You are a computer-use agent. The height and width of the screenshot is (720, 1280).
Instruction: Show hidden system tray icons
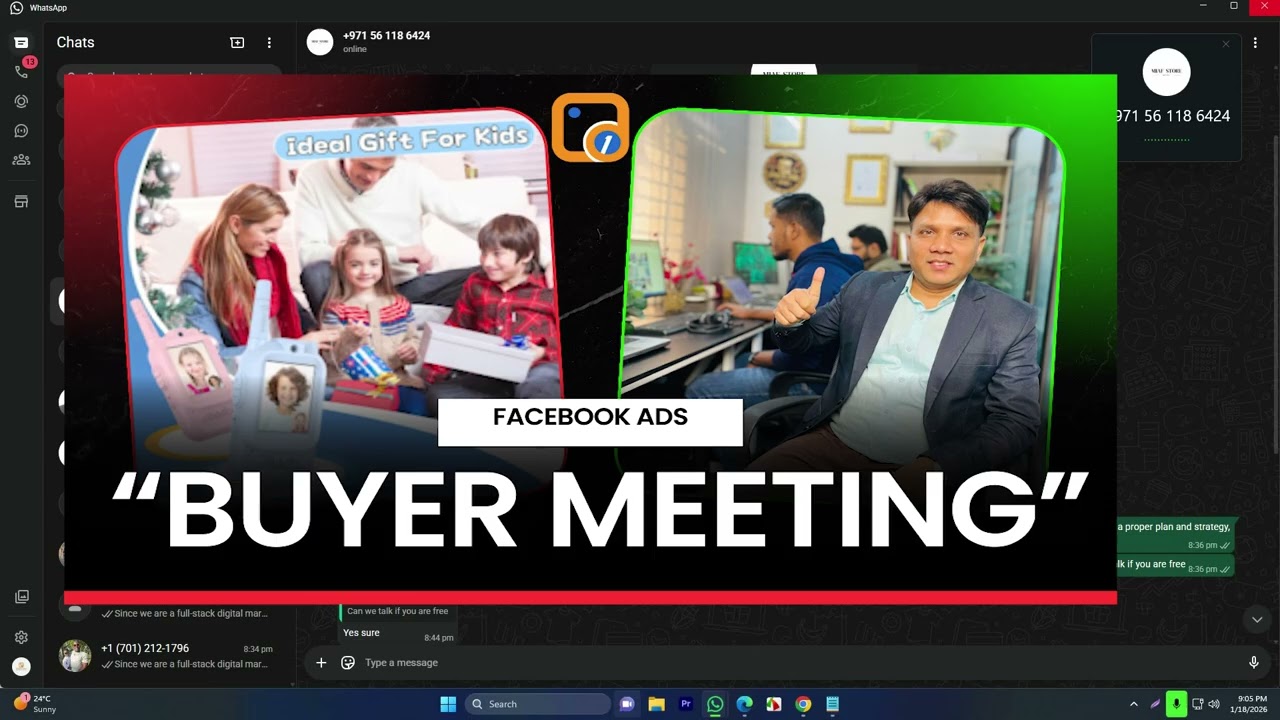pyautogui.click(x=1133, y=704)
